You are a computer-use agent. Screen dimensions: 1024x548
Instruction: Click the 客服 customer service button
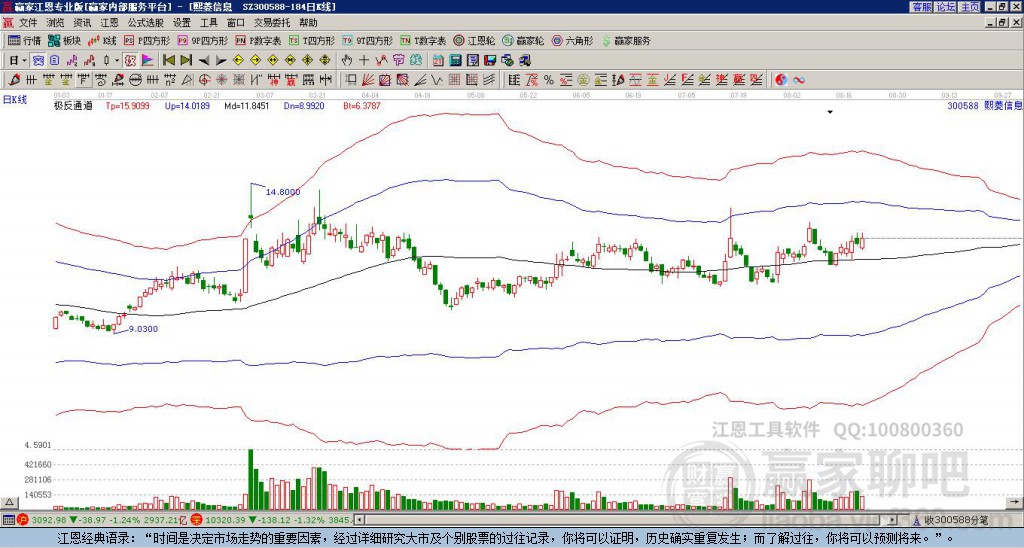click(x=922, y=7)
